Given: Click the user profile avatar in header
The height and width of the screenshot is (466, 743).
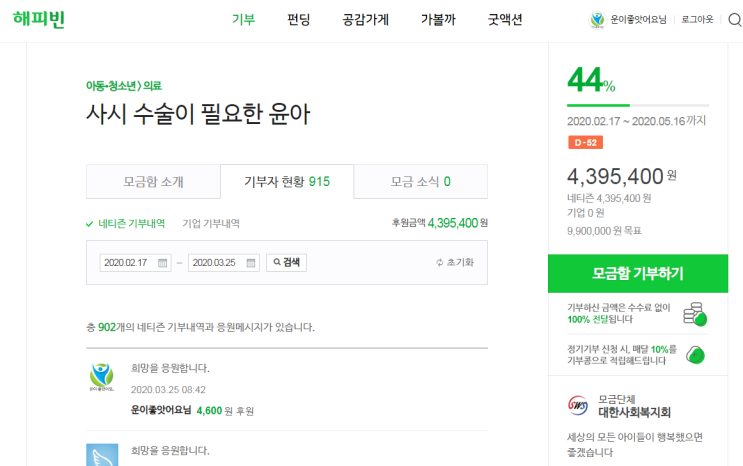Looking at the screenshot, I should pos(598,20).
